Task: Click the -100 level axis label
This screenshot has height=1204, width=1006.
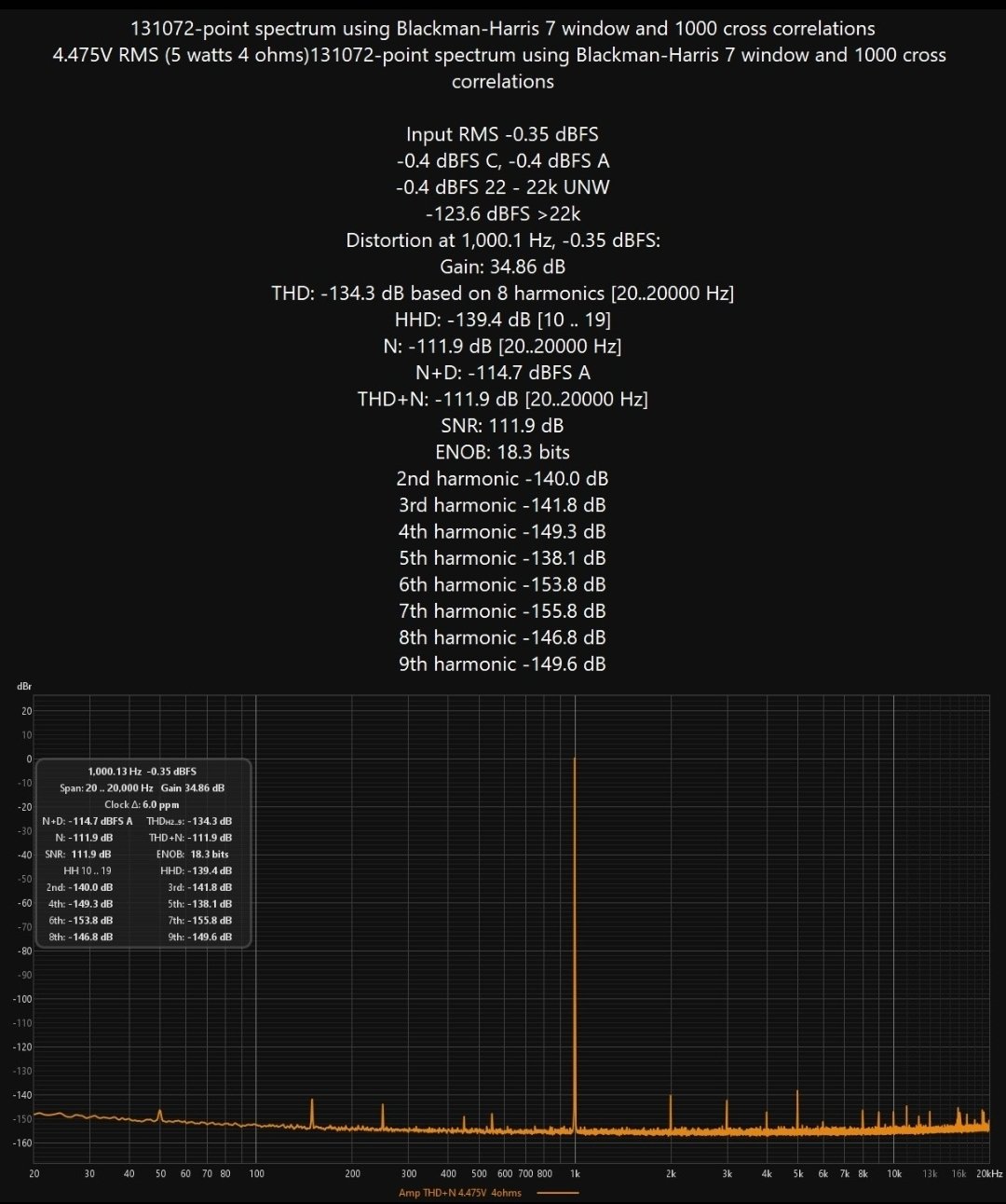Action: (x=22, y=999)
